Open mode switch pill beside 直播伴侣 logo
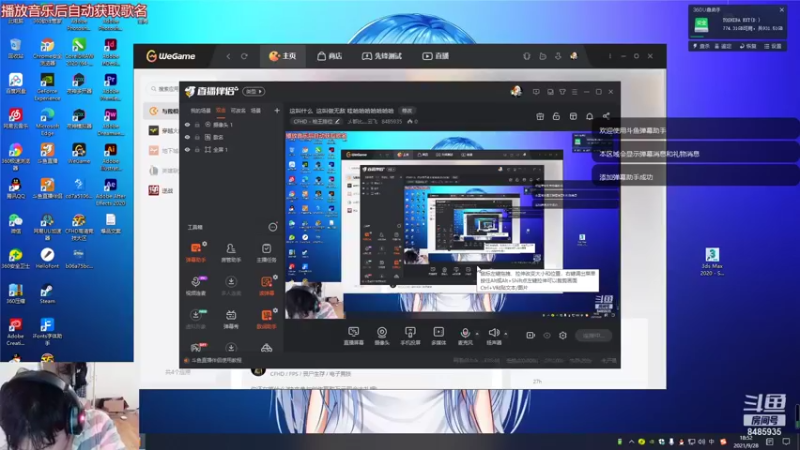This screenshot has height=450, width=800. click(x=254, y=91)
